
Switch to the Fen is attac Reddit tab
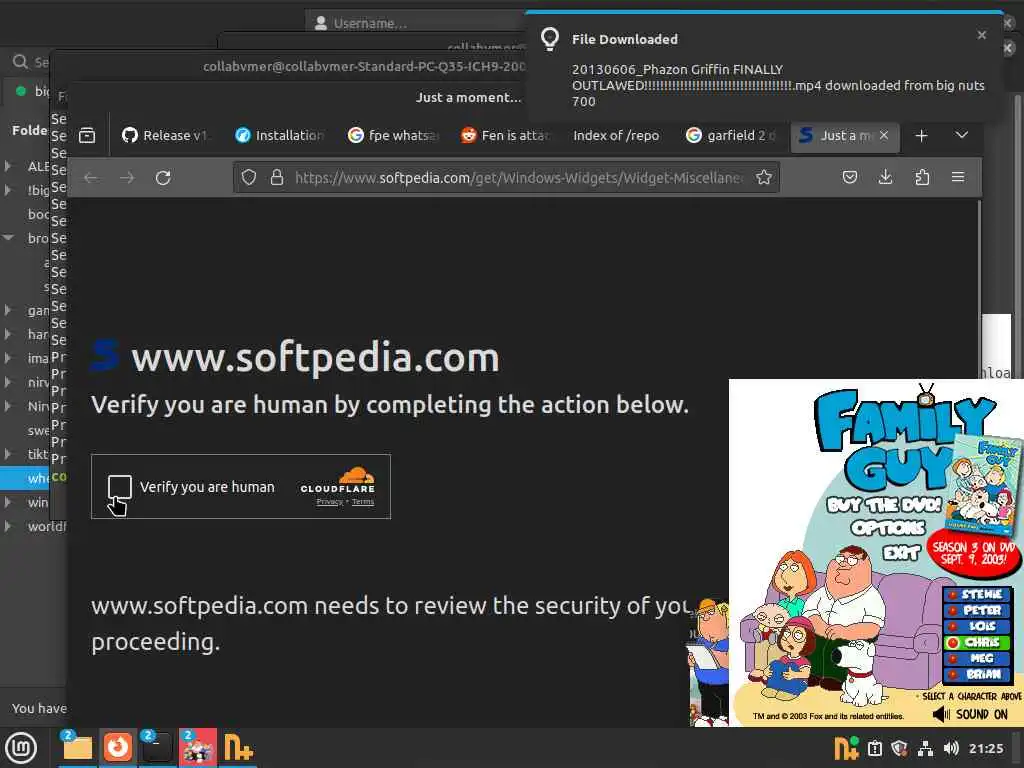(x=505, y=136)
